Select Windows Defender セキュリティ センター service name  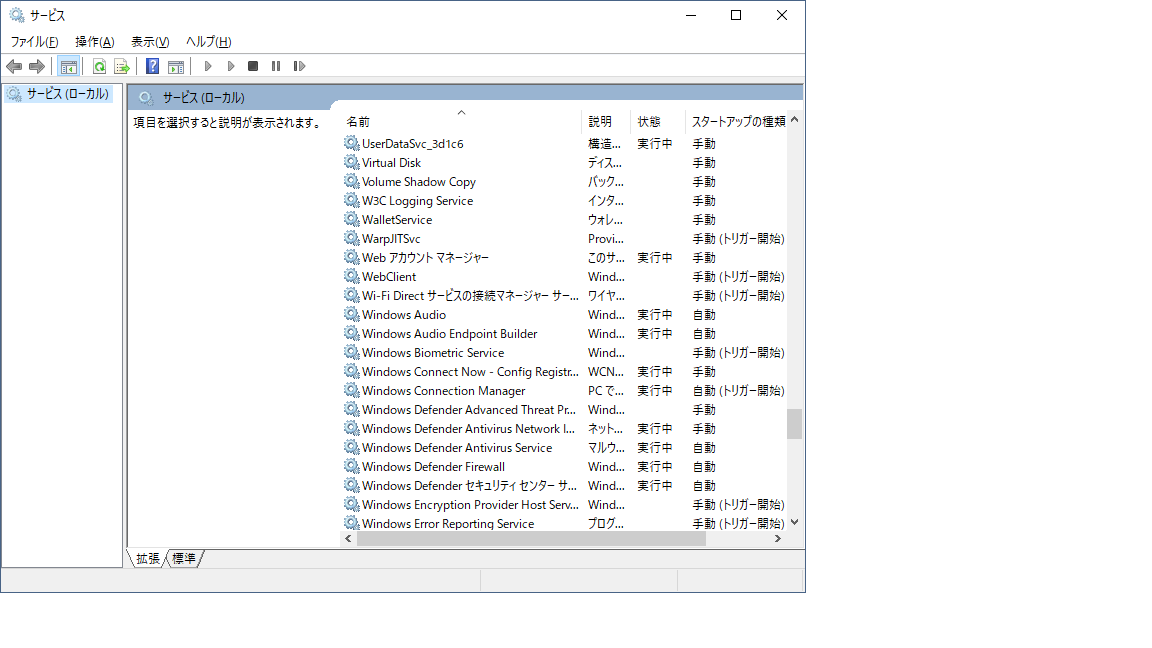(469, 486)
